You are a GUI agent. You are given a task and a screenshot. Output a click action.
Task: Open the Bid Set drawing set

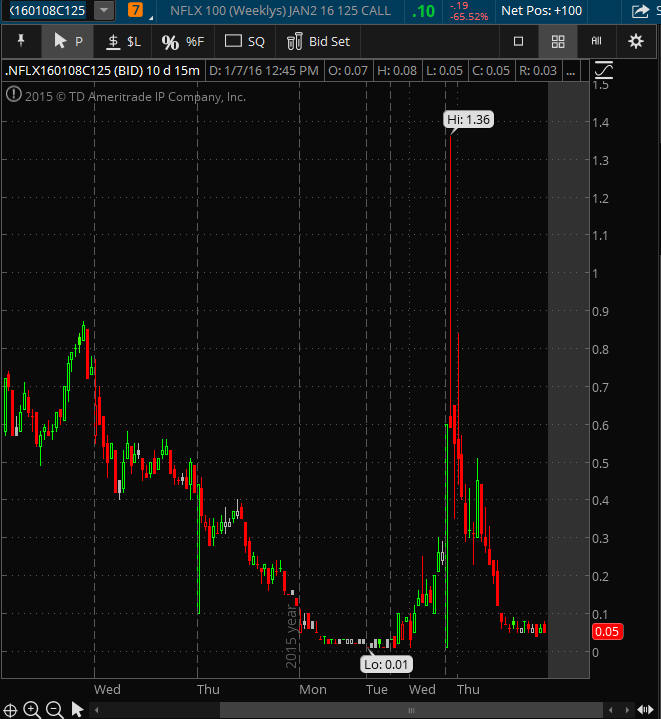[318, 42]
